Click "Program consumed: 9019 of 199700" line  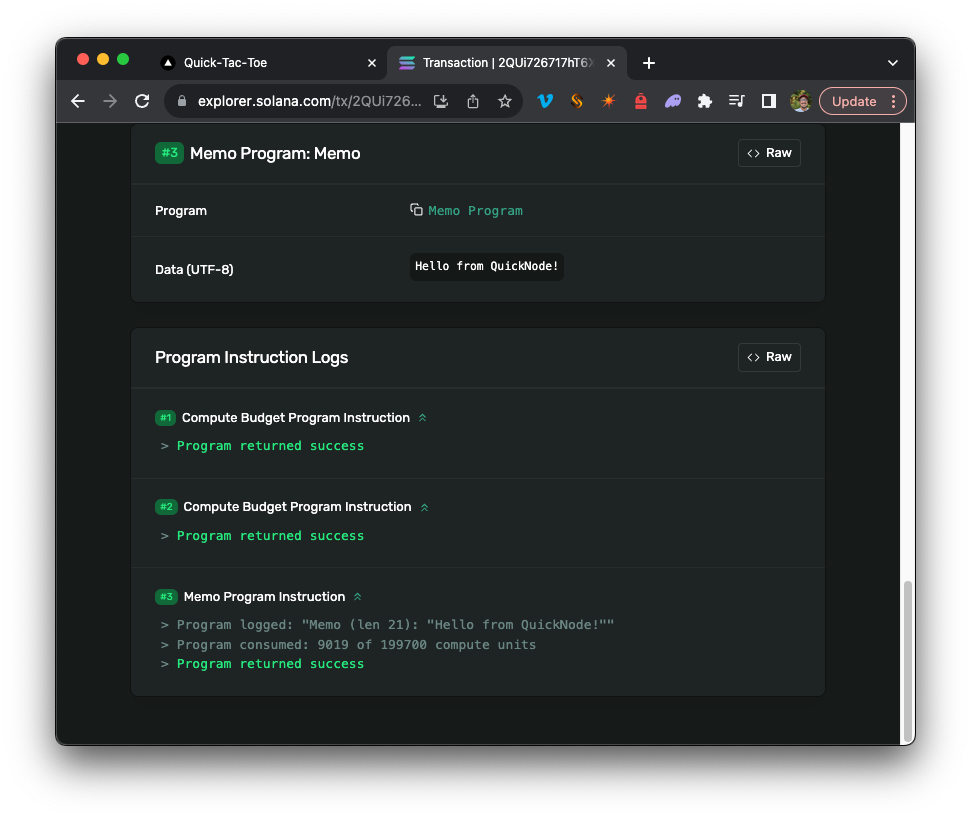[356, 644]
